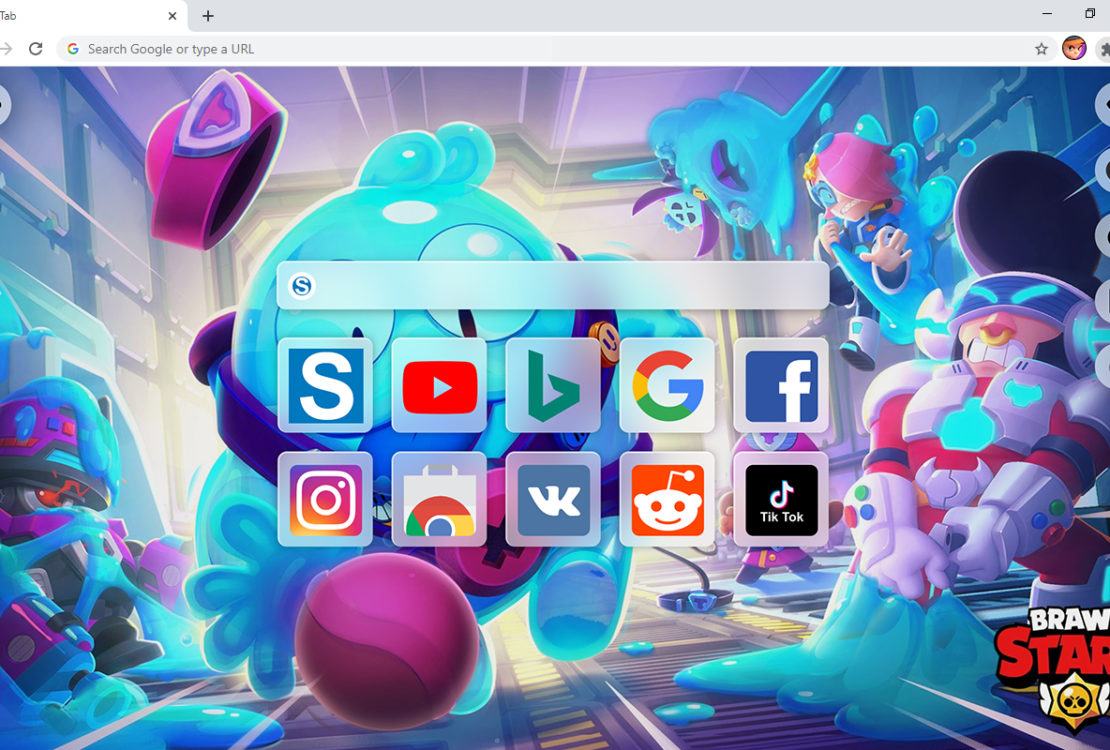Open the Facebook shortcut tile
This screenshot has width=1110, height=750.
pos(781,385)
